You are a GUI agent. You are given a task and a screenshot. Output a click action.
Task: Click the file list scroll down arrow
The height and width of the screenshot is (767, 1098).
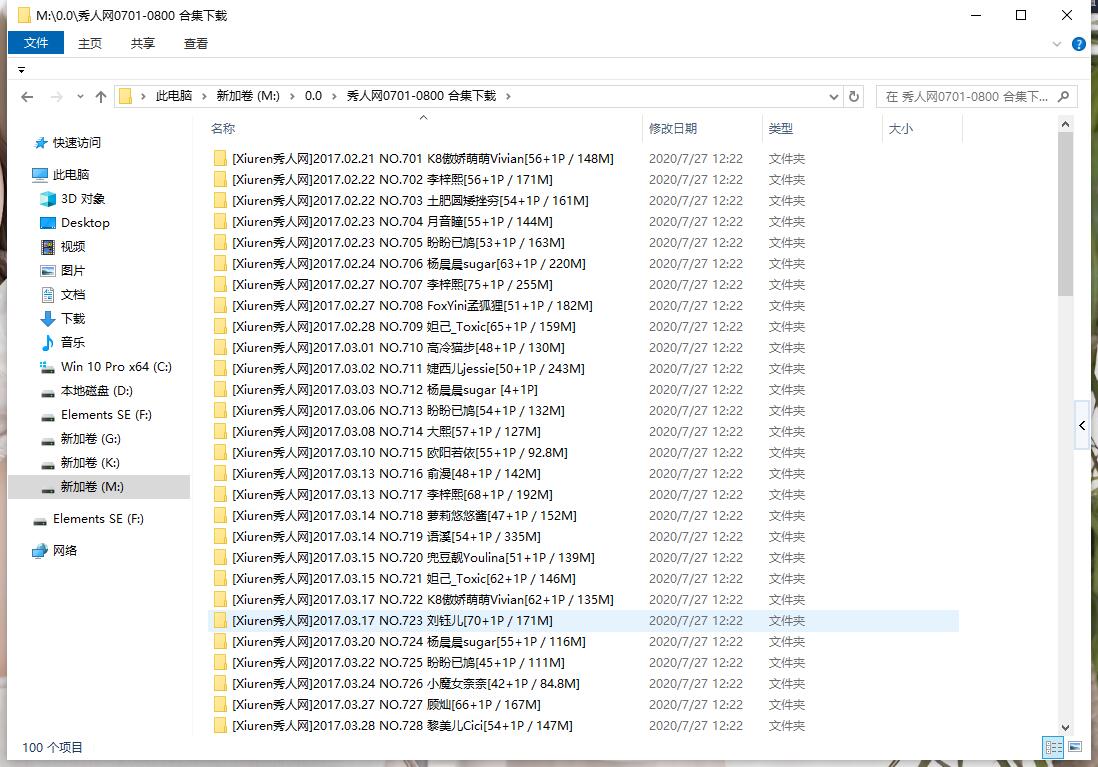click(1065, 728)
